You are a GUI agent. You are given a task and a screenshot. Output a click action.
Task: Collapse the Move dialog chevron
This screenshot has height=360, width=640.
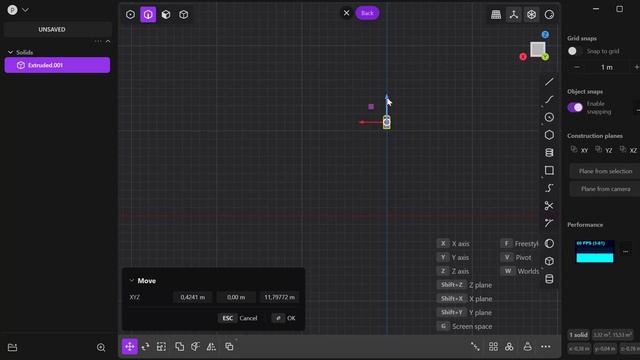[131, 281]
